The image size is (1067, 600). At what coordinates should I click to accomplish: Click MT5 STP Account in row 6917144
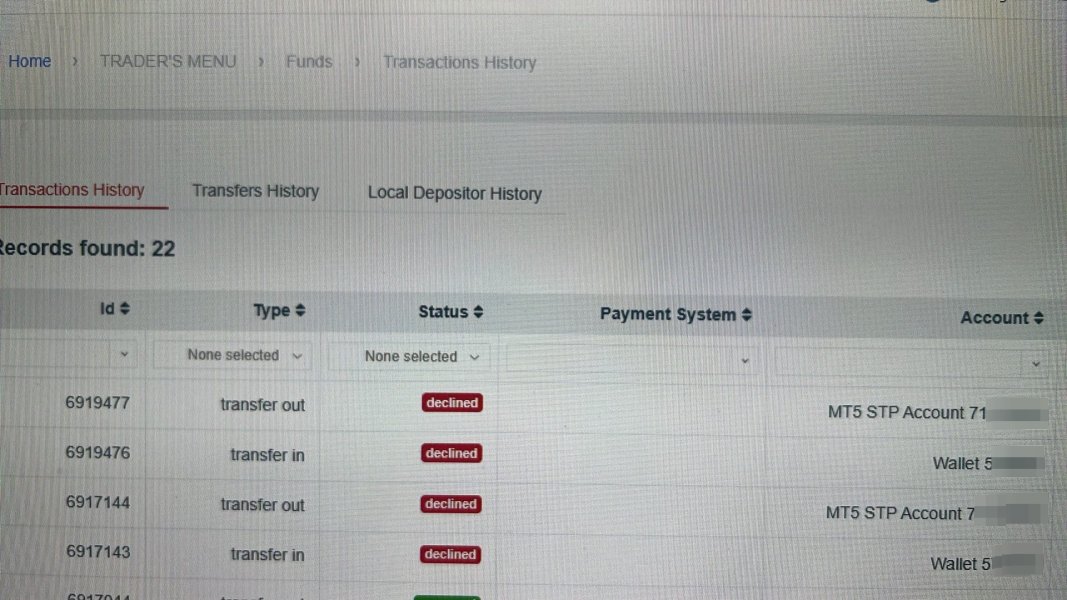[x=932, y=513]
